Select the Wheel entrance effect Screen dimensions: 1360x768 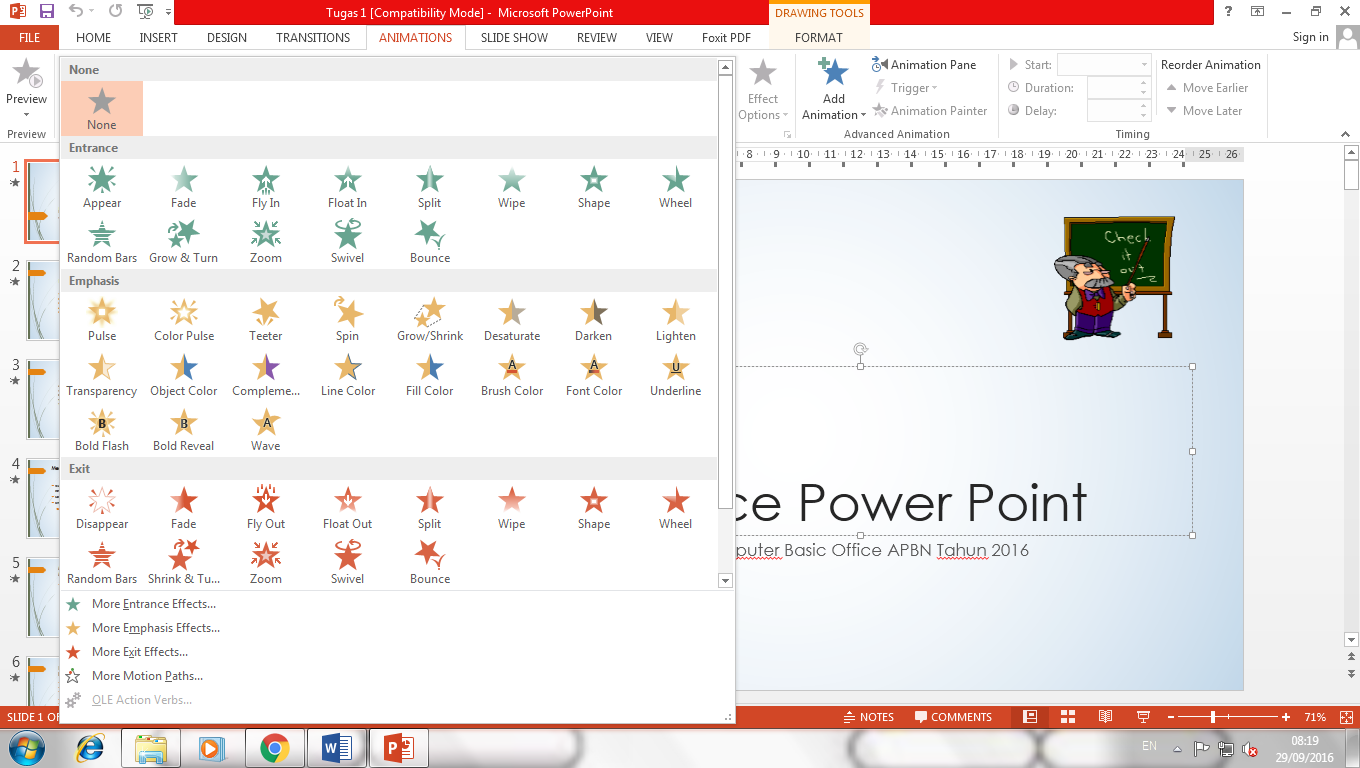(675, 185)
